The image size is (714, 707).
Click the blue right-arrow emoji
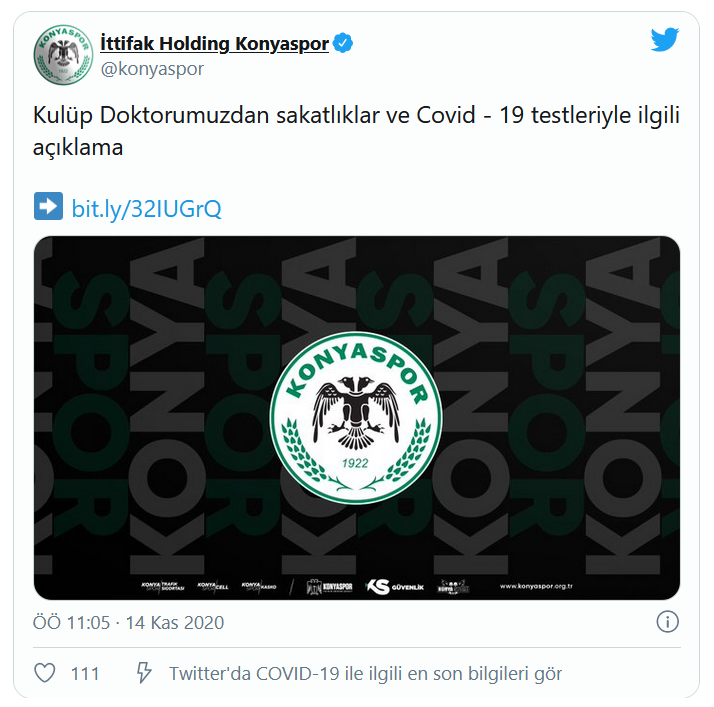point(48,206)
